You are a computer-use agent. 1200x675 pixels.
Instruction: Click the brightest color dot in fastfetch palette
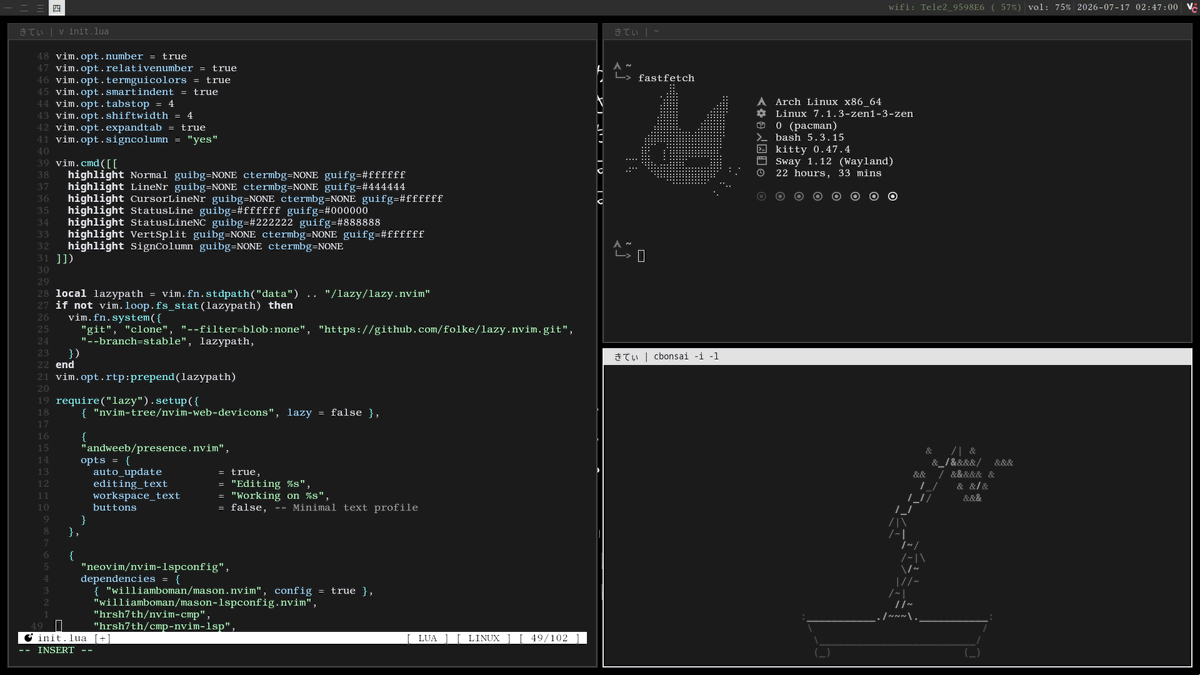pos(893,196)
